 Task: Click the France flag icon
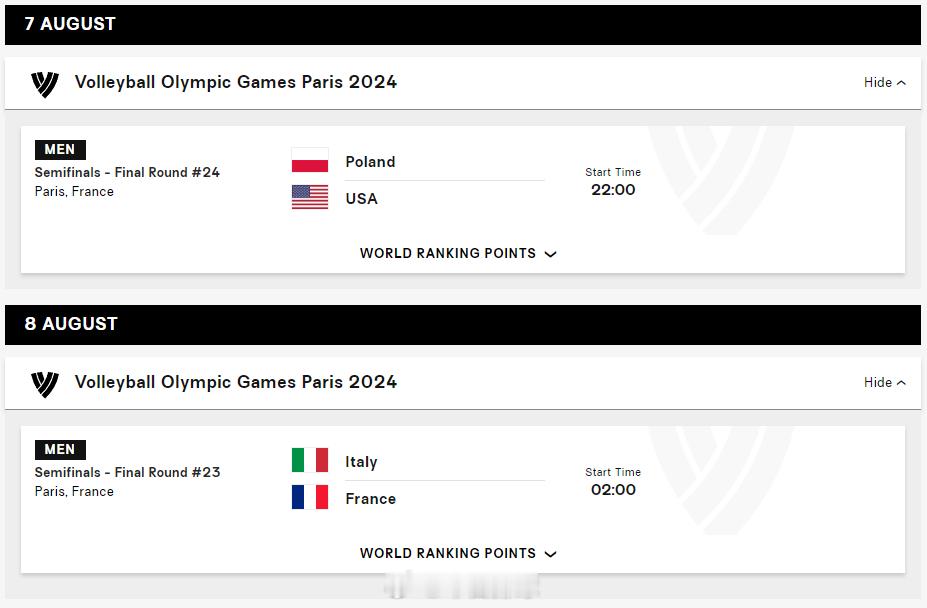(310, 497)
